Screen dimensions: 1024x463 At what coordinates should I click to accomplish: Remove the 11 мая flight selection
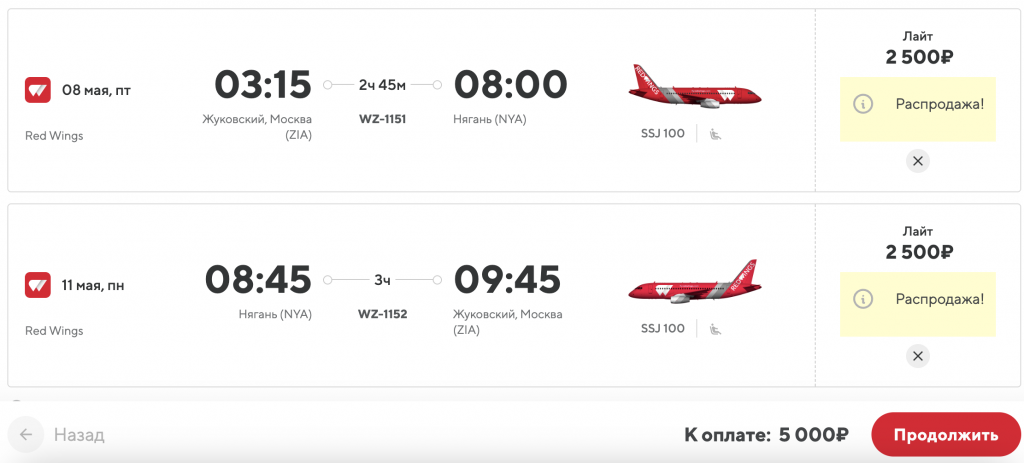(x=918, y=355)
